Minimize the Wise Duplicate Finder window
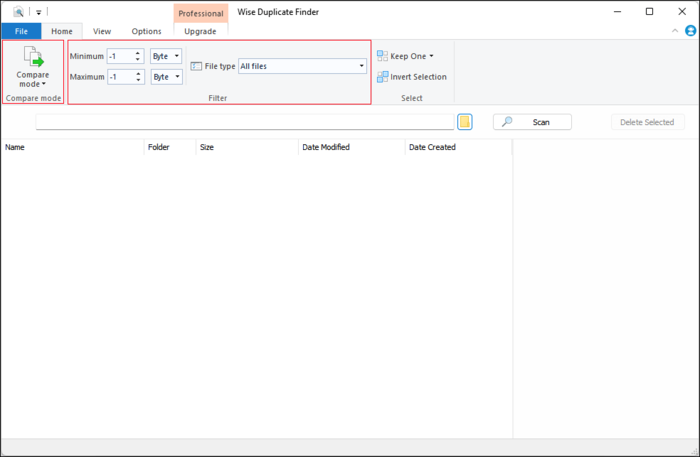 pos(617,12)
